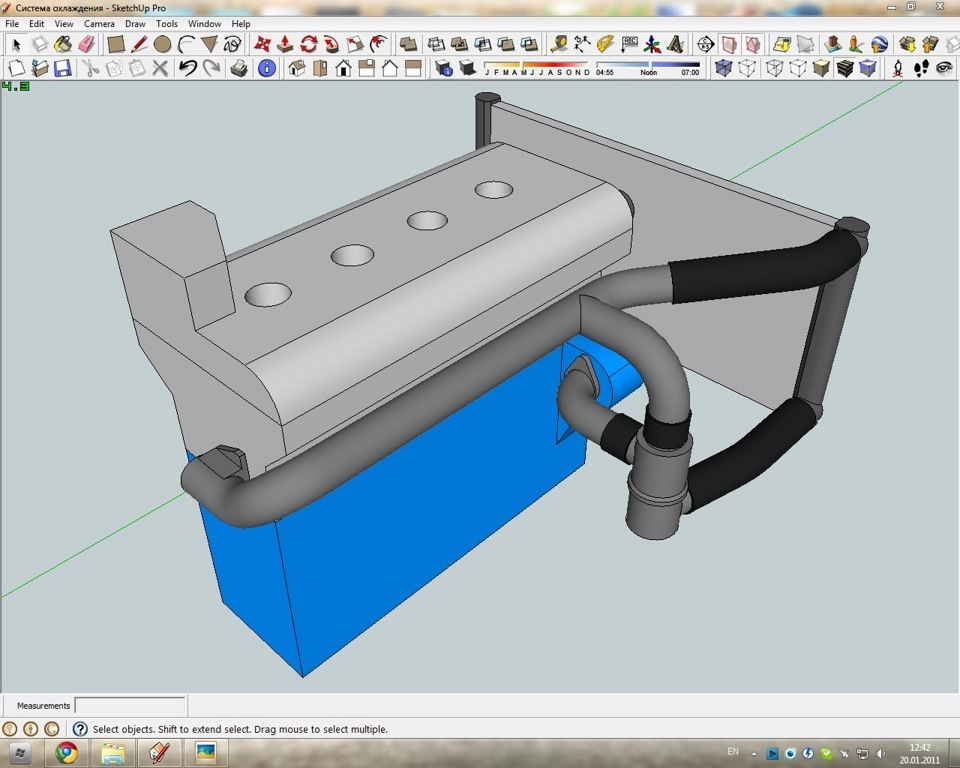Adjust the shadow month date slider
The width and height of the screenshot is (960, 768).
coord(537,67)
